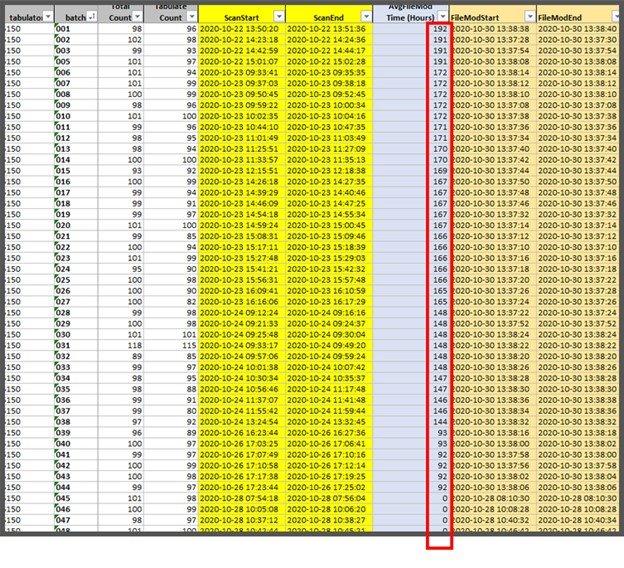Click the ScanStart column filter arrow
This screenshot has width=624, height=568.
point(278,17)
